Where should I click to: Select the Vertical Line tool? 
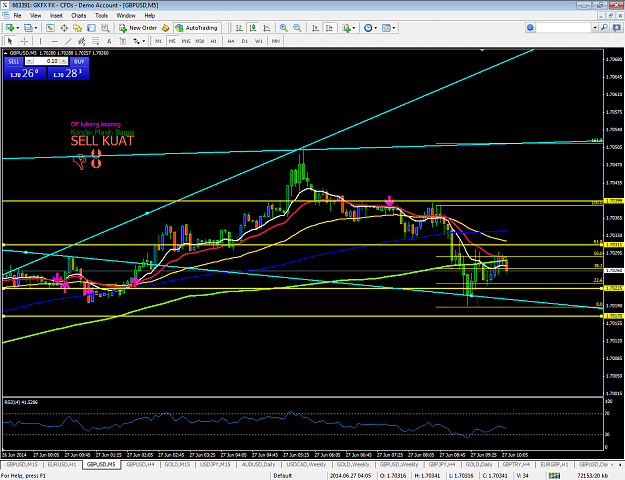40,41
